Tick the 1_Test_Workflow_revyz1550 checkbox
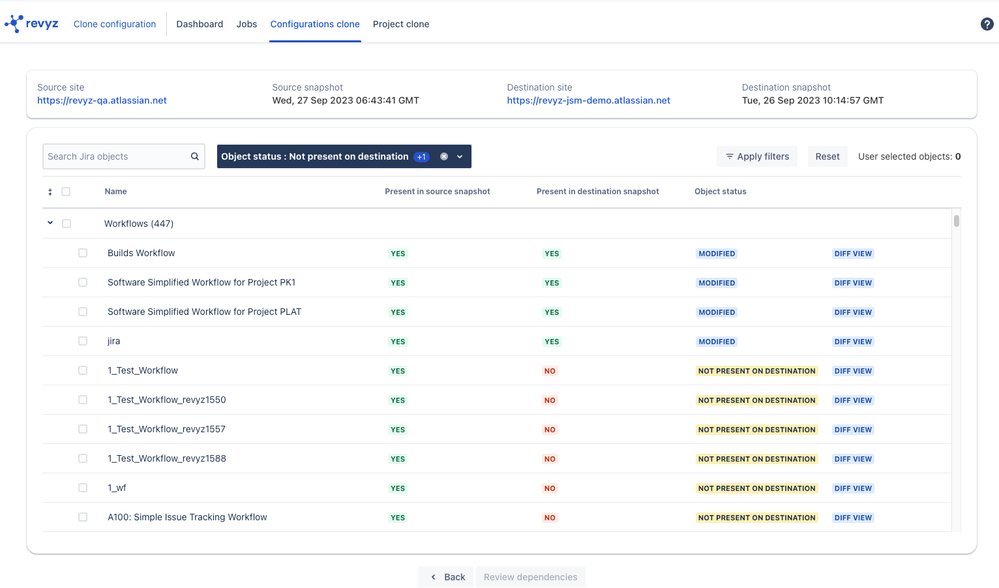This screenshot has width=999, height=588. click(x=83, y=399)
